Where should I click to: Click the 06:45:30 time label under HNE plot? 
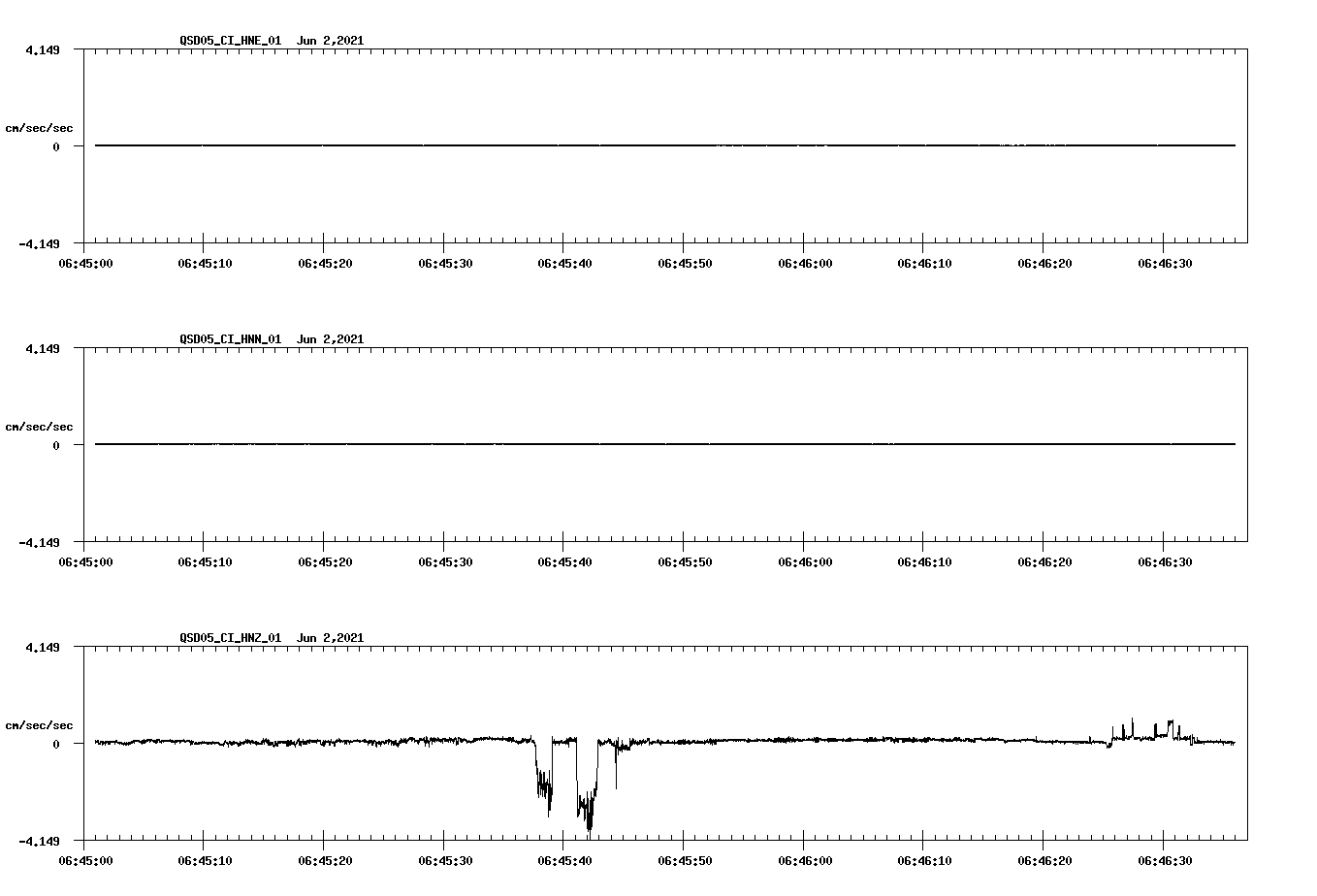click(x=445, y=264)
